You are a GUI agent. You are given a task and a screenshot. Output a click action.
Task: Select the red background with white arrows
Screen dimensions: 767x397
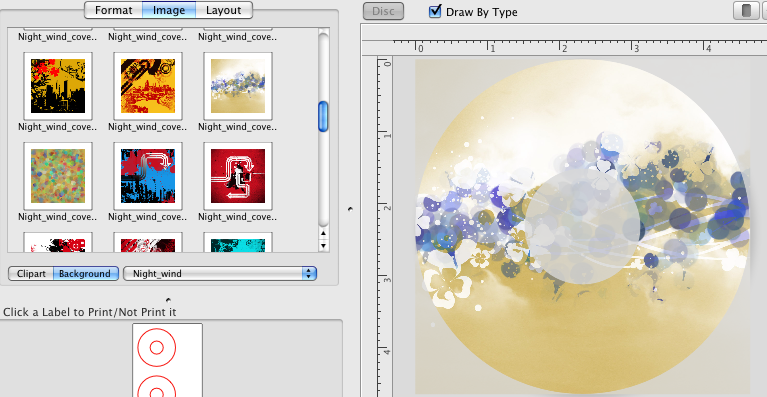tap(238, 176)
